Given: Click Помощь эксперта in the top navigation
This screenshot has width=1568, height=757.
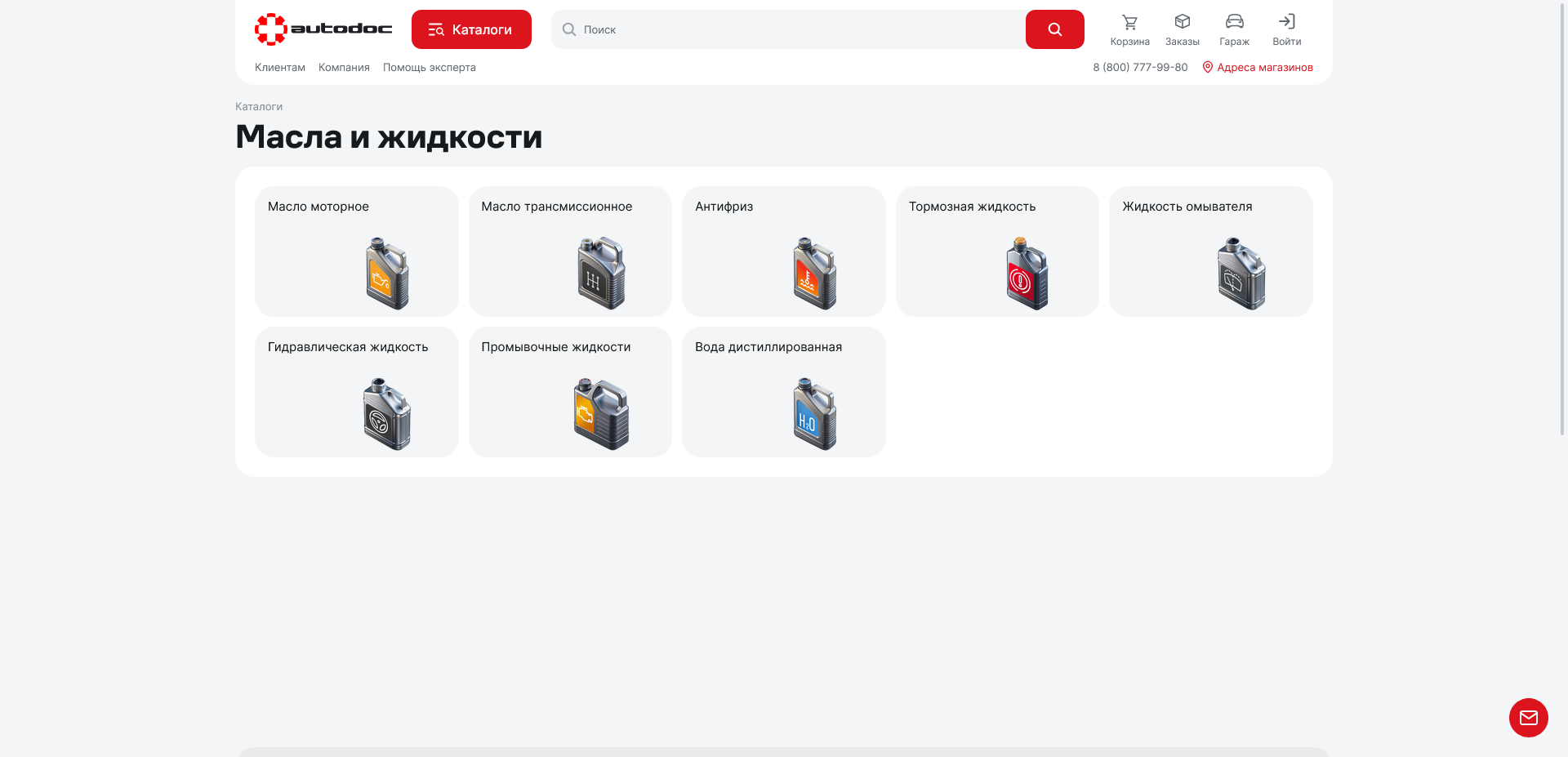Looking at the screenshot, I should (x=429, y=68).
